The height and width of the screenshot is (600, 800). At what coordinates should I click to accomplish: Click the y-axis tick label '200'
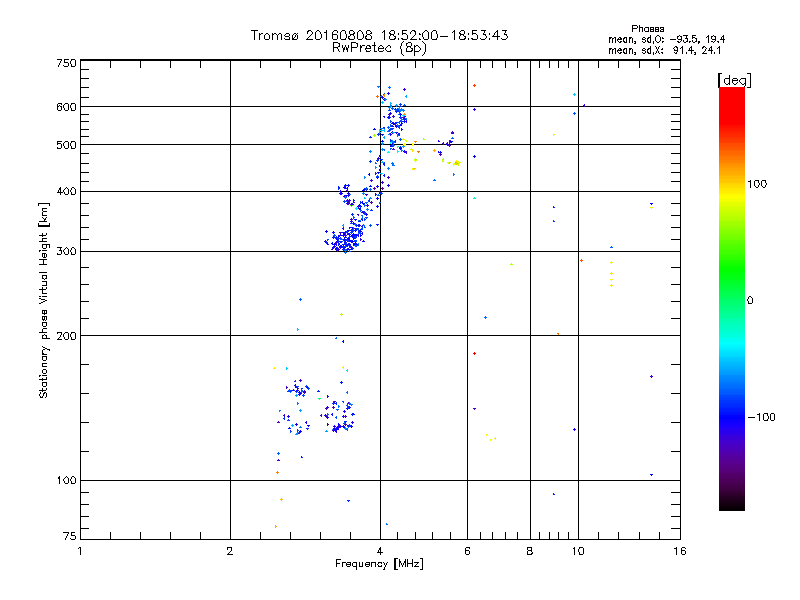(67, 336)
